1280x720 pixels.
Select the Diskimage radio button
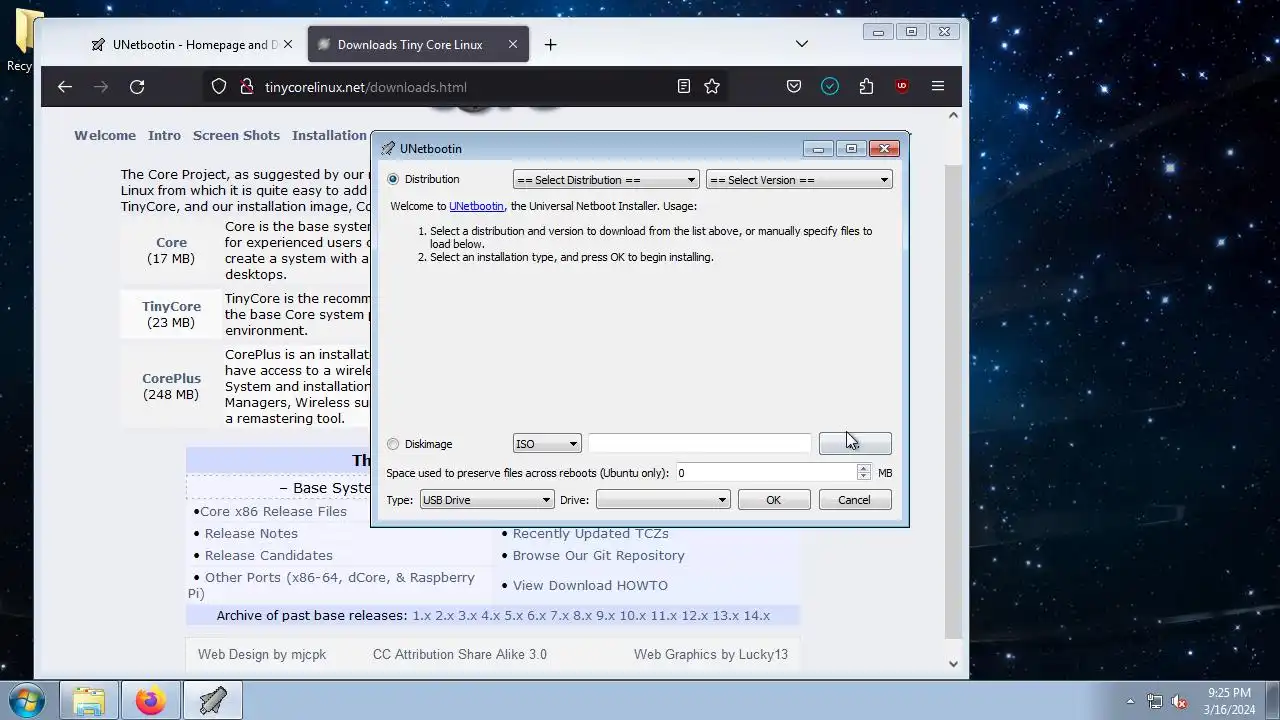click(x=393, y=444)
